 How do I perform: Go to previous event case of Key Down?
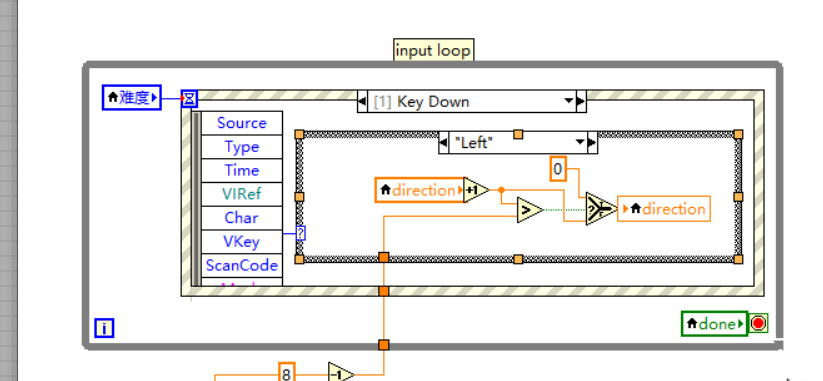tap(362, 101)
